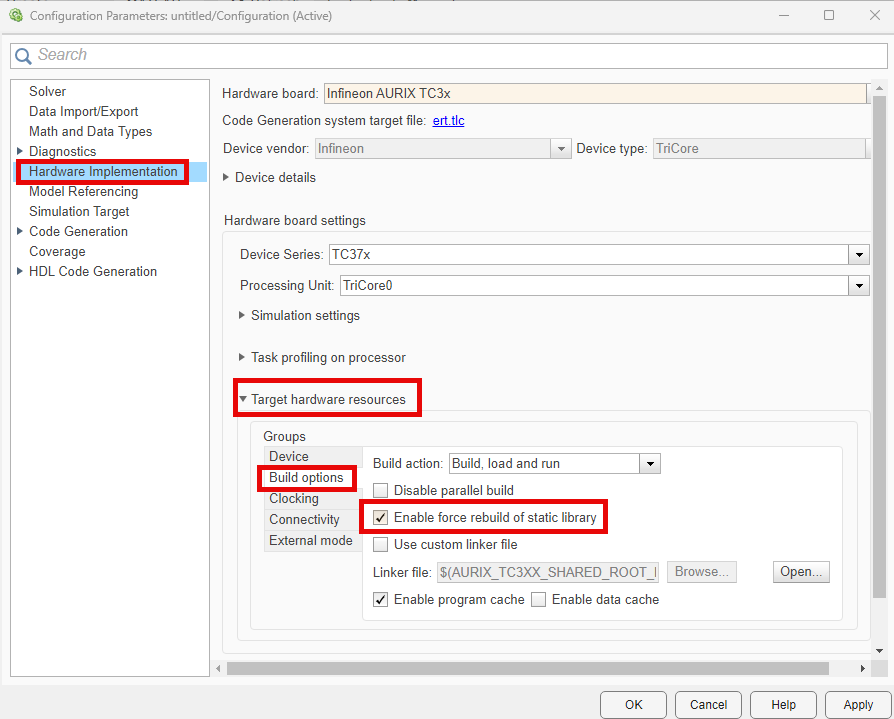This screenshot has width=894, height=719.
Task: Expand the Device details section
Action: (226, 178)
